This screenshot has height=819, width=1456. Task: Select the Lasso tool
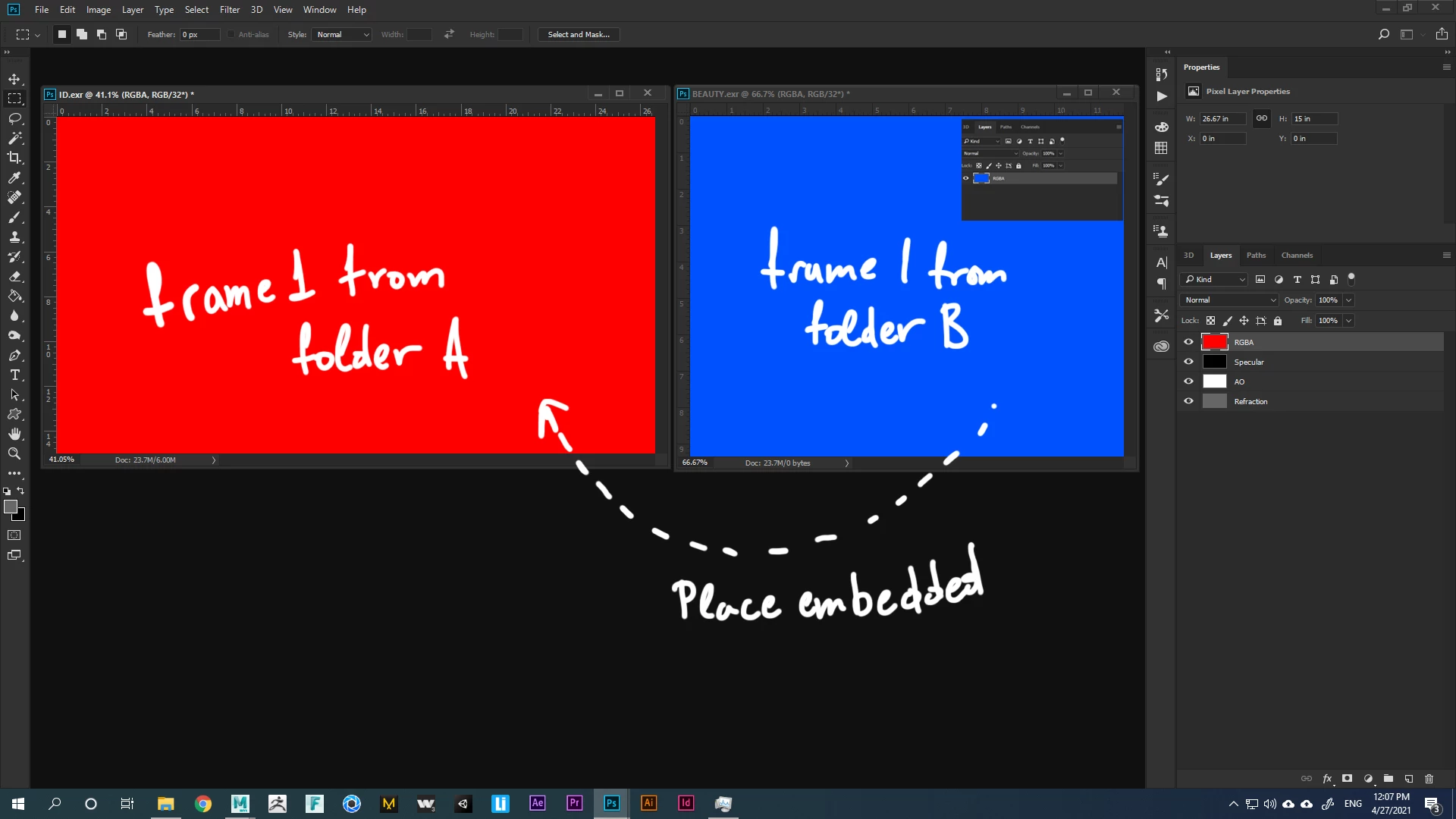pyautogui.click(x=14, y=118)
